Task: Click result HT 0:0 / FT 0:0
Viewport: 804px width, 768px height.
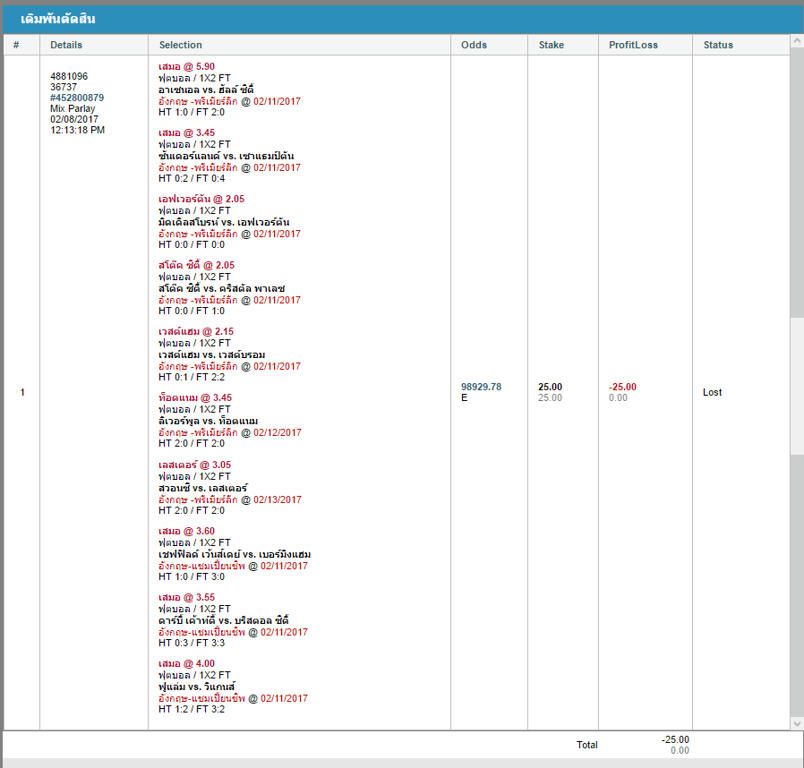Action: coord(191,245)
